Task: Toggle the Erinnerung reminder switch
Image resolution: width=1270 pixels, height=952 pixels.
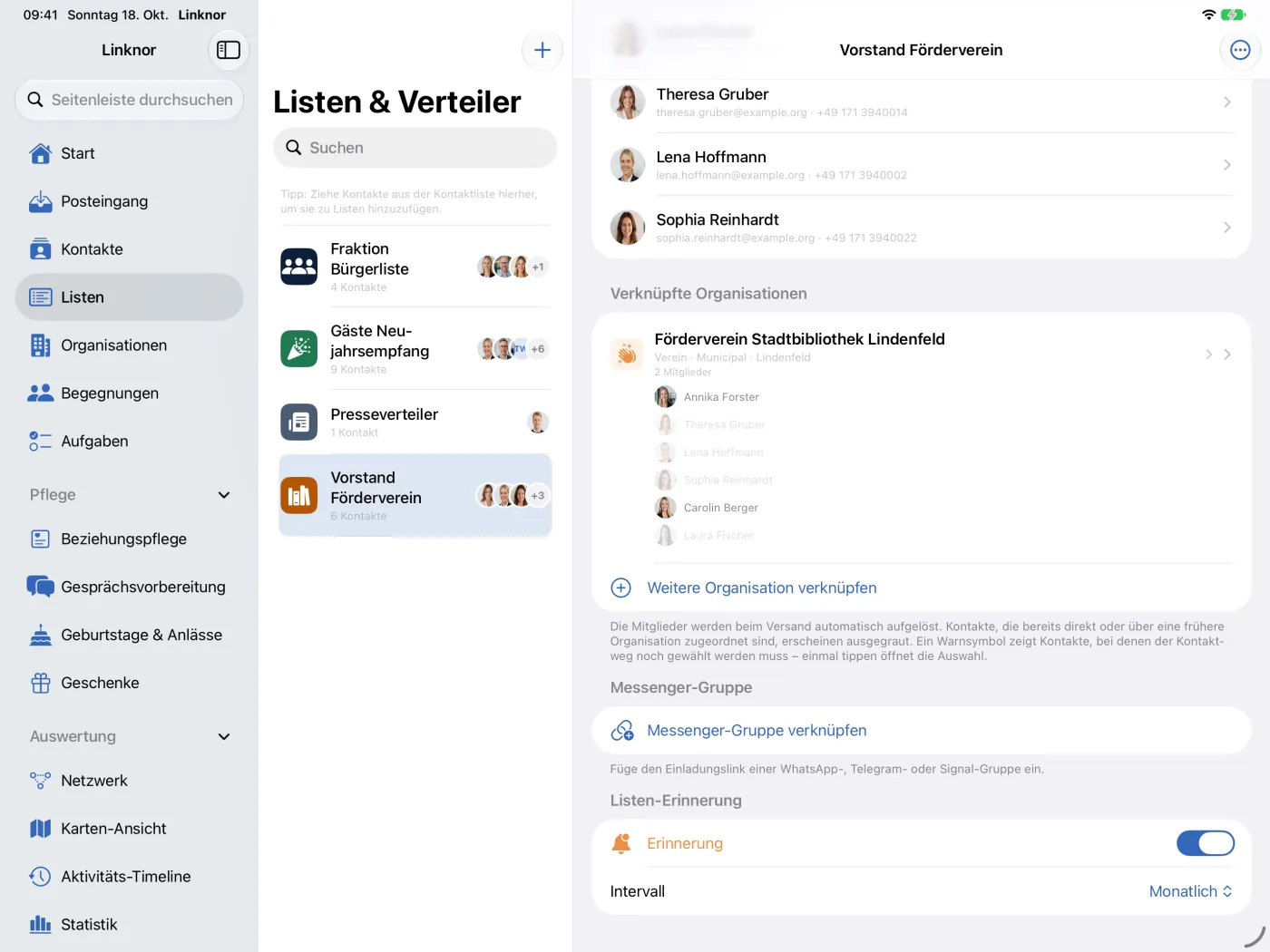Action: click(1206, 843)
